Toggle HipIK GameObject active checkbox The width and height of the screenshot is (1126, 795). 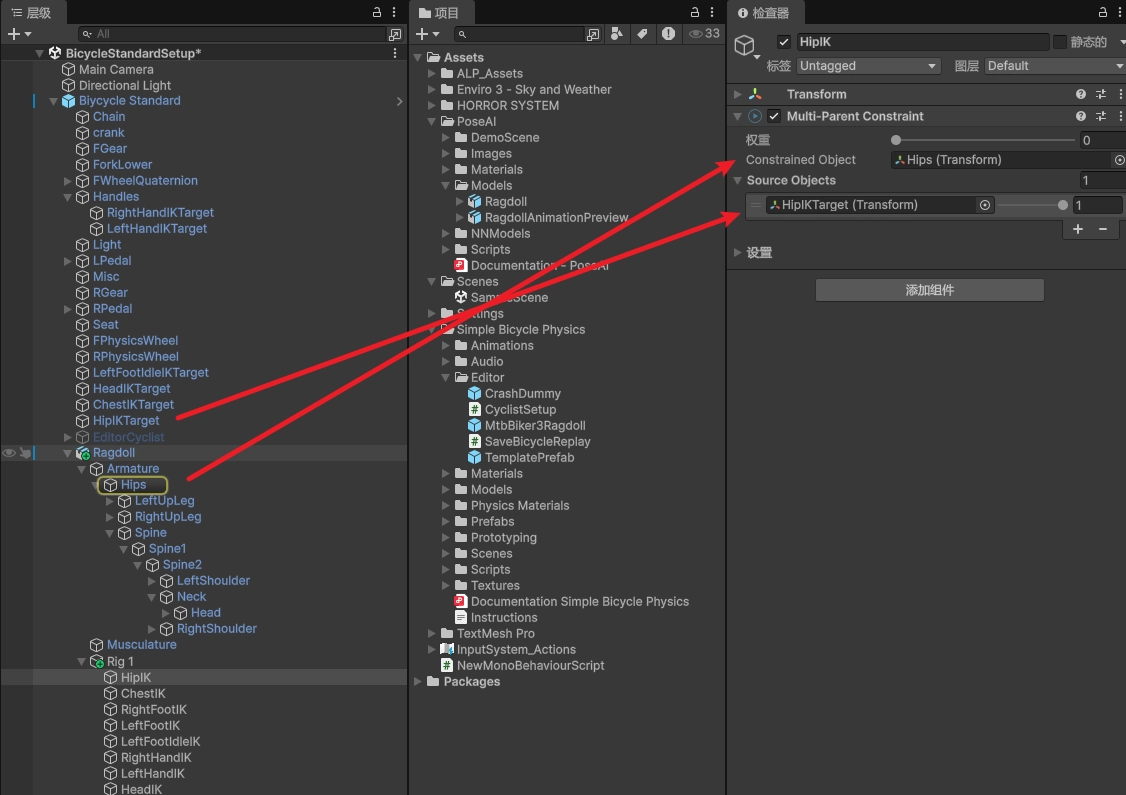pyautogui.click(x=783, y=42)
